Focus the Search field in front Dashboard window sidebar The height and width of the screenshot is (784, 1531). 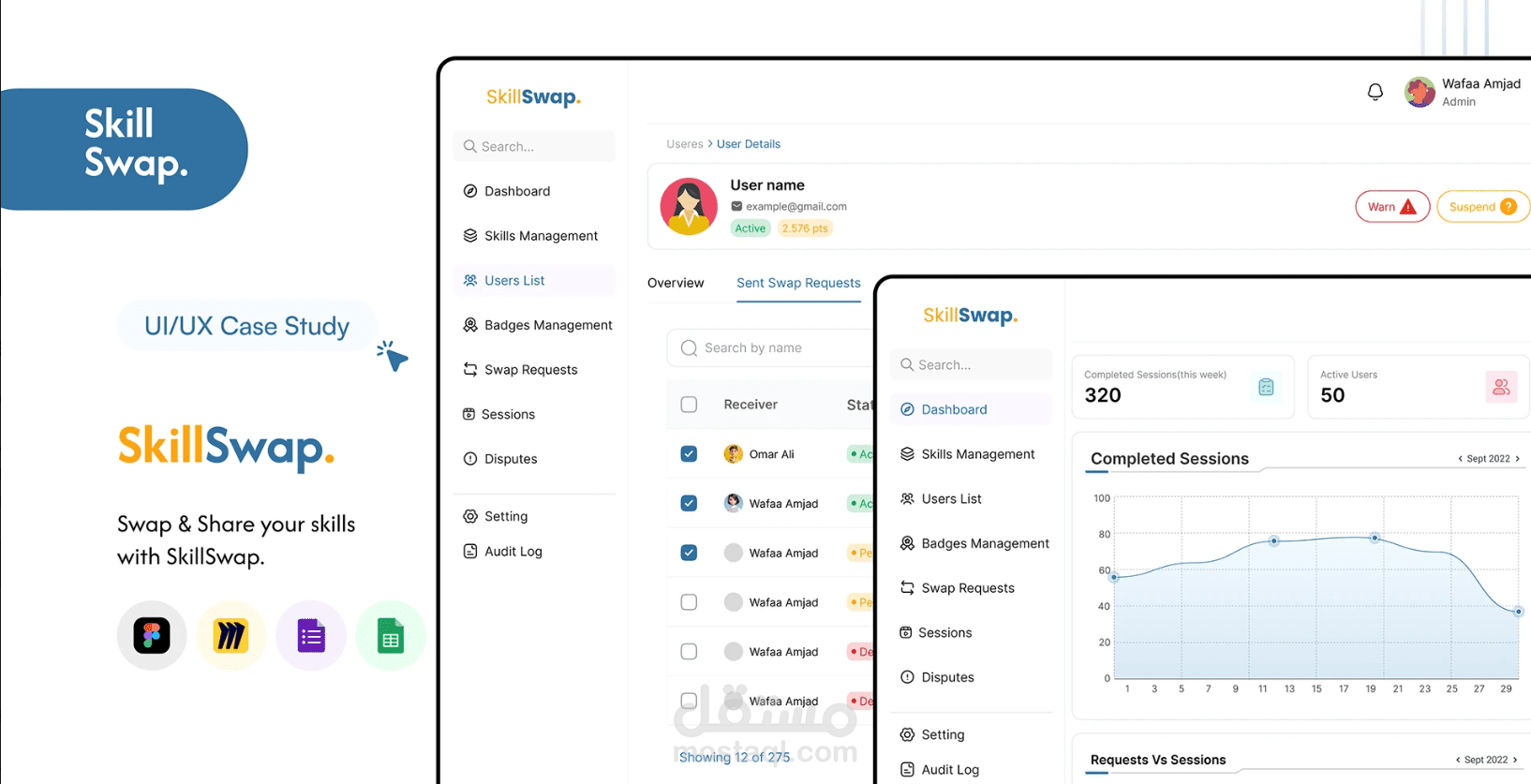pos(972,365)
